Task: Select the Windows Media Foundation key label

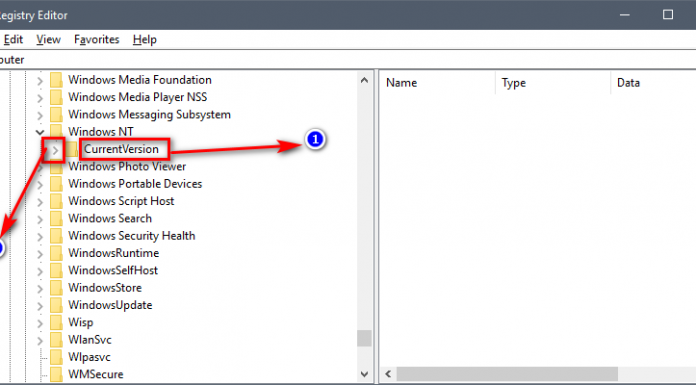Action: click(x=140, y=80)
